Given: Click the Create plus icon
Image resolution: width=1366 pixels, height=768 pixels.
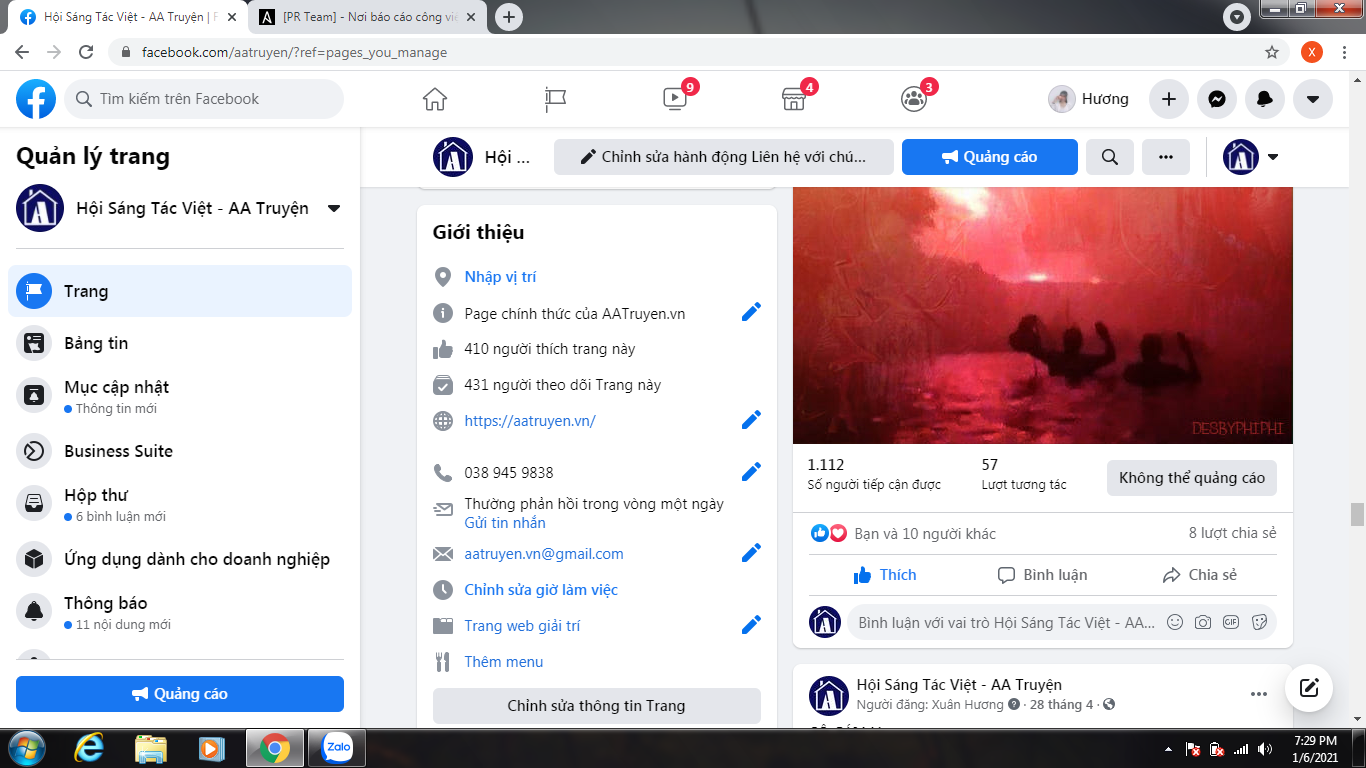Looking at the screenshot, I should [x=1169, y=99].
